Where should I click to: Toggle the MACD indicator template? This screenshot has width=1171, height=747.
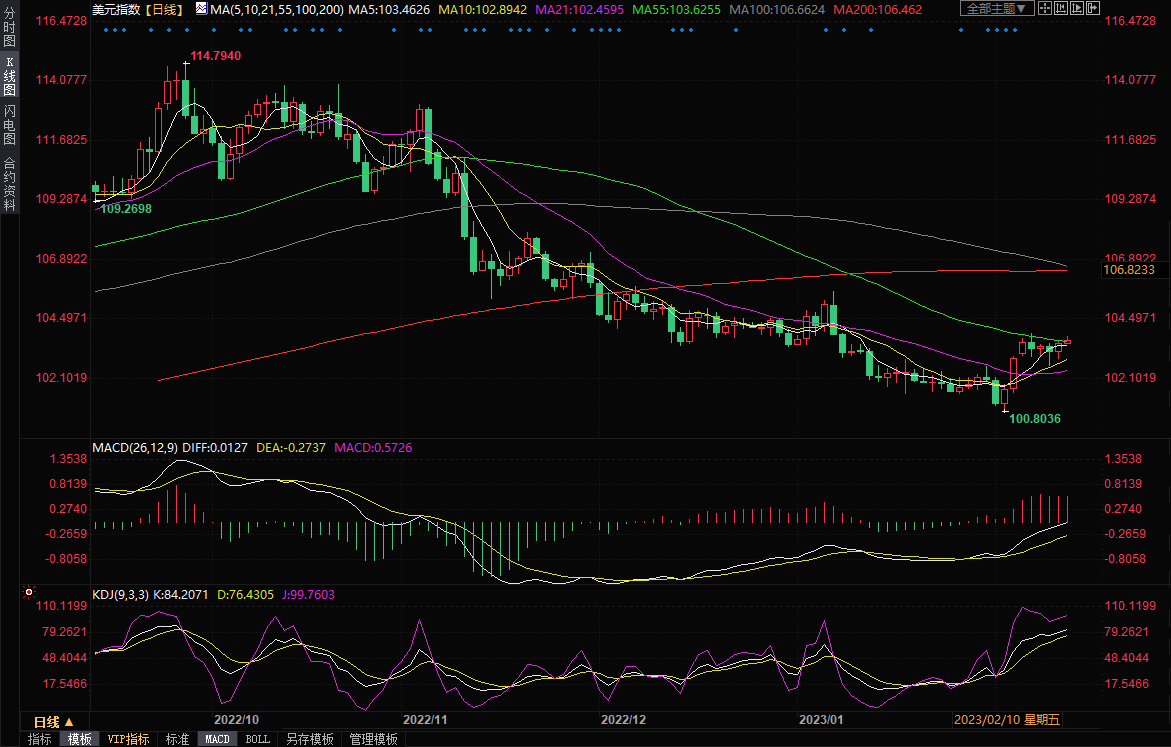(x=217, y=739)
